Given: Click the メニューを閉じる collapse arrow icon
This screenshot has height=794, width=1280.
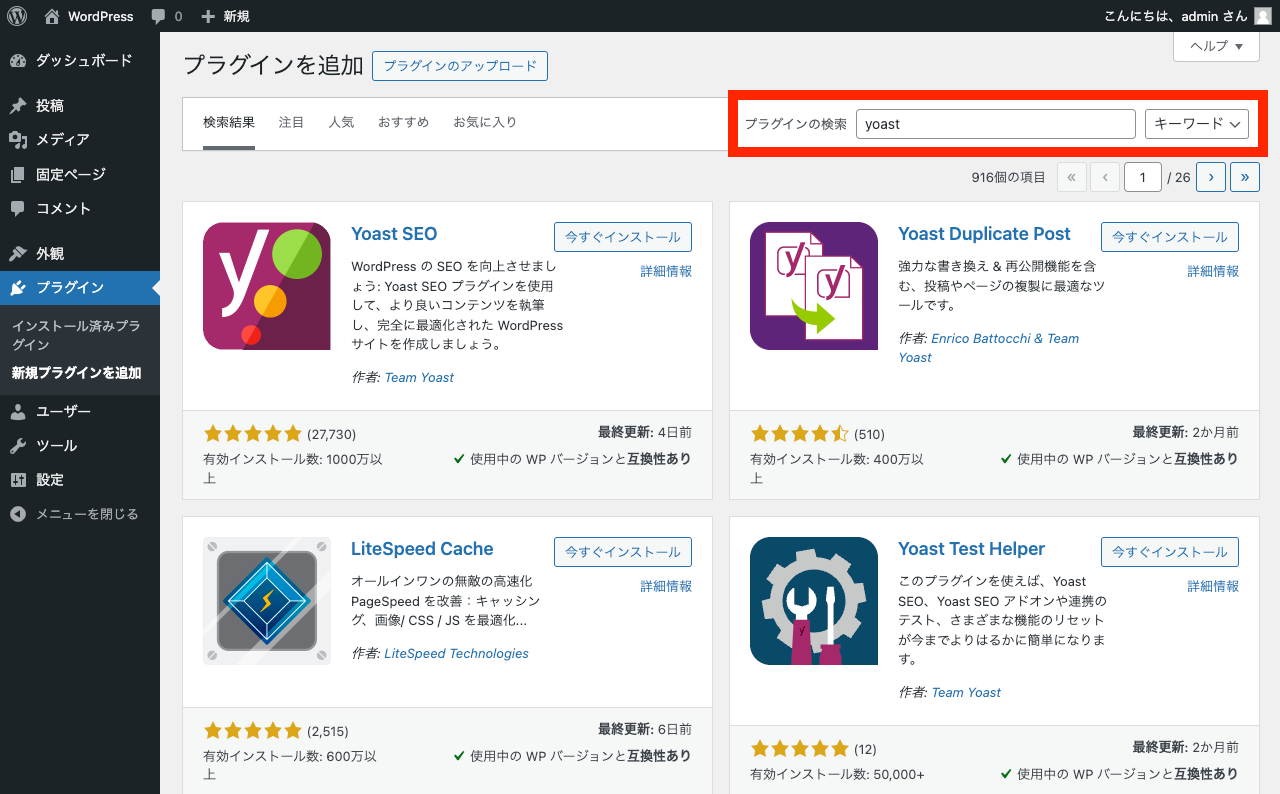Looking at the screenshot, I should point(18,514).
